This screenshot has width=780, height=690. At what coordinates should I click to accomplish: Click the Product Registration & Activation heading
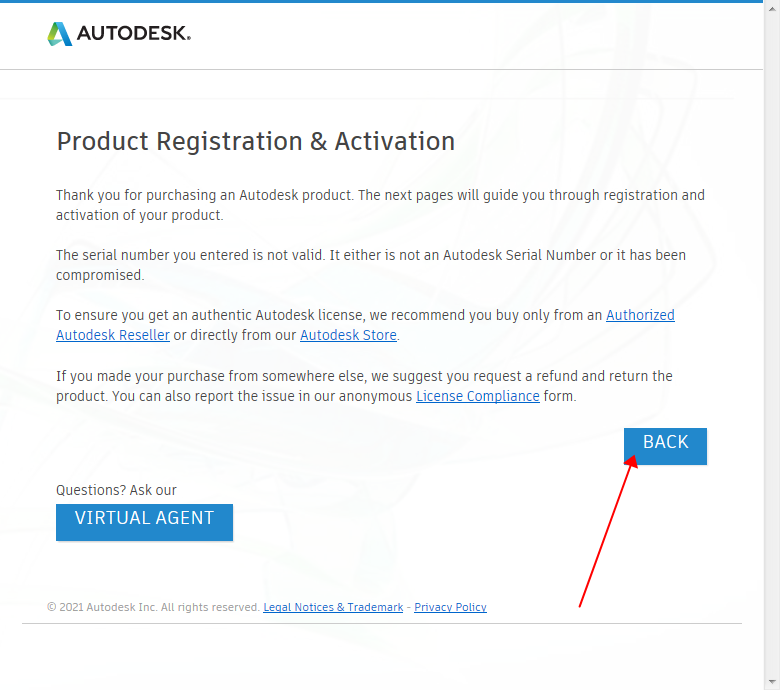255,141
